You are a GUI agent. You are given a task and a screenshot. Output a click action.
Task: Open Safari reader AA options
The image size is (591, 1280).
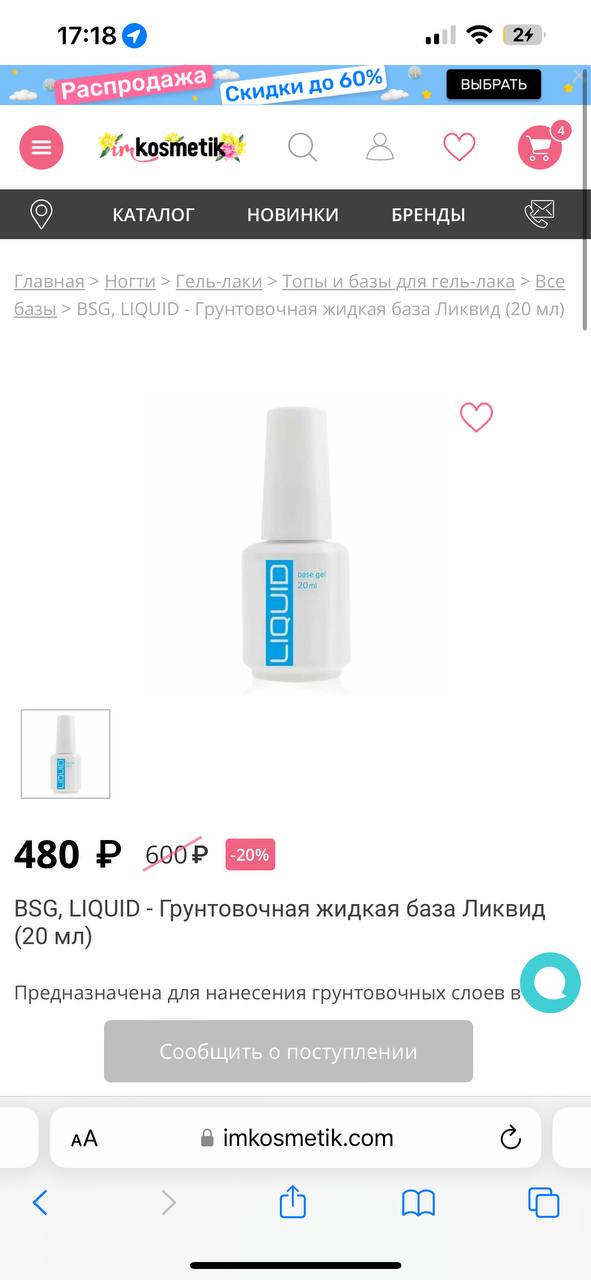coord(85,1138)
